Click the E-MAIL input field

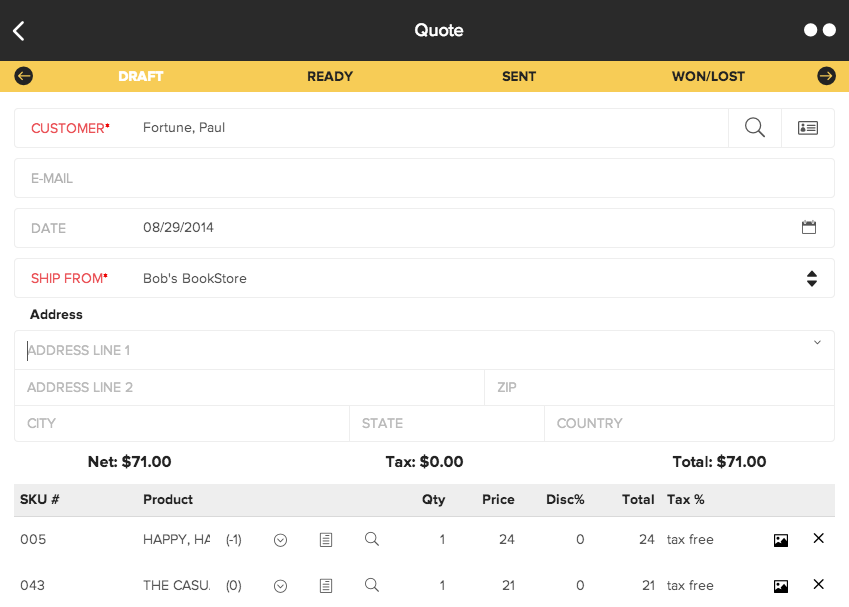click(x=424, y=178)
